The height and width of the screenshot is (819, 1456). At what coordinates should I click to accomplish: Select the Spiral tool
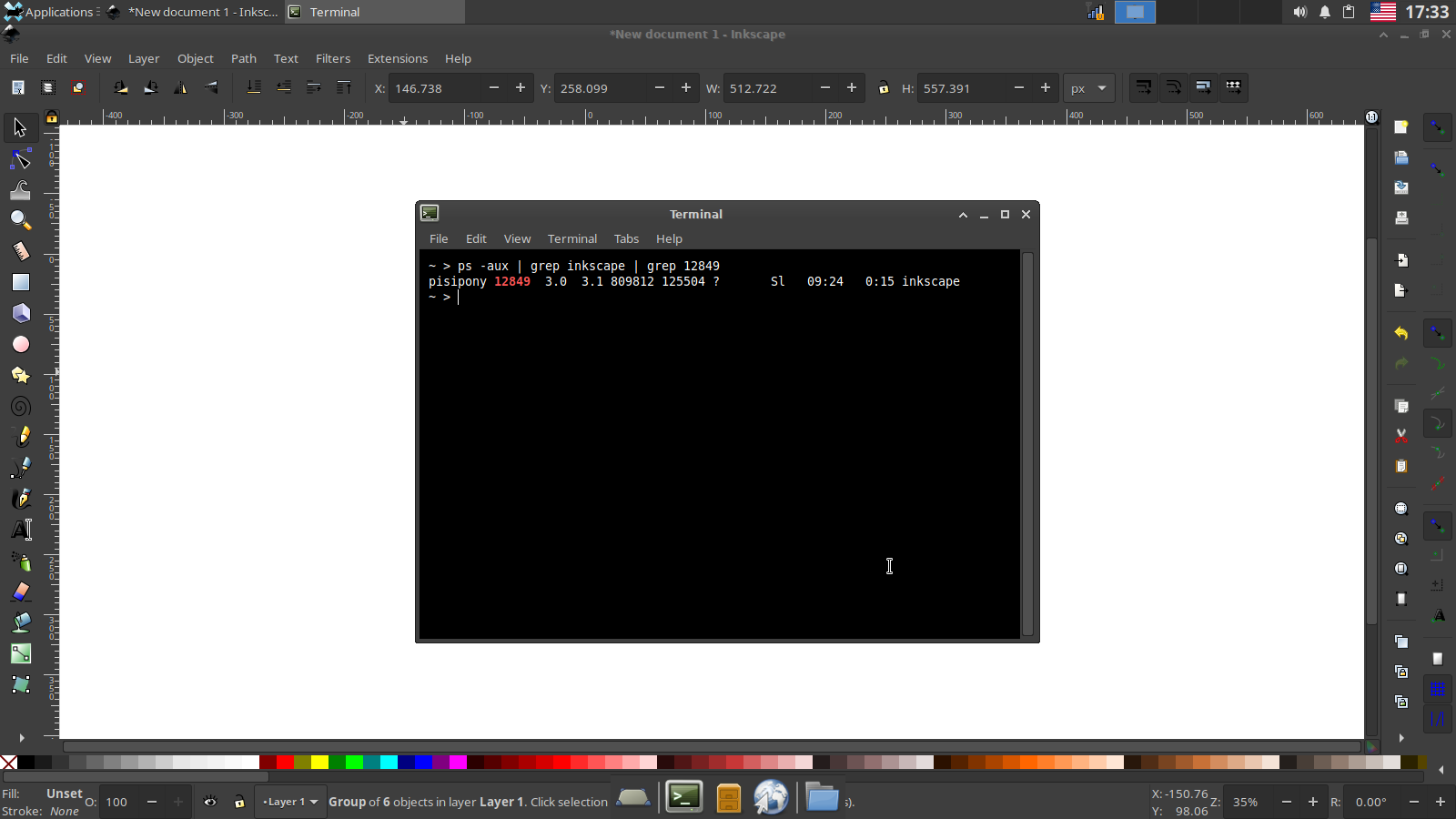pyautogui.click(x=21, y=406)
